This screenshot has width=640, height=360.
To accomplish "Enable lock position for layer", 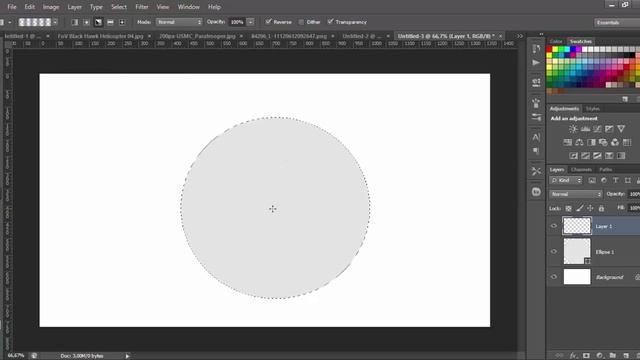I will (590, 209).
